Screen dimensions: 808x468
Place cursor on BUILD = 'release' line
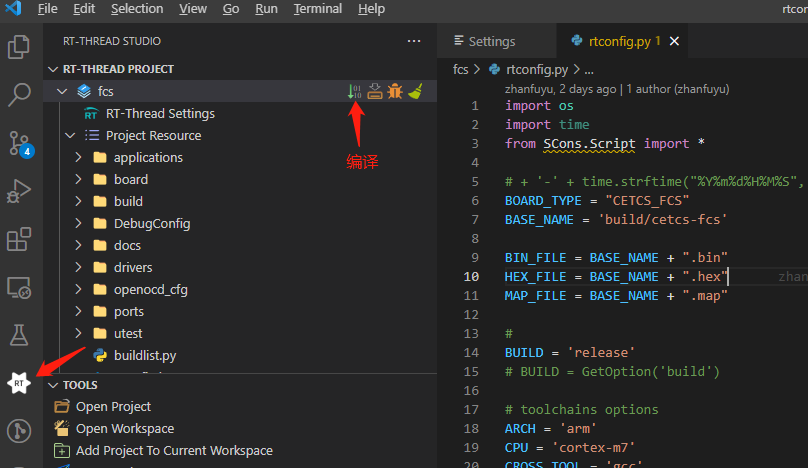tap(569, 353)
